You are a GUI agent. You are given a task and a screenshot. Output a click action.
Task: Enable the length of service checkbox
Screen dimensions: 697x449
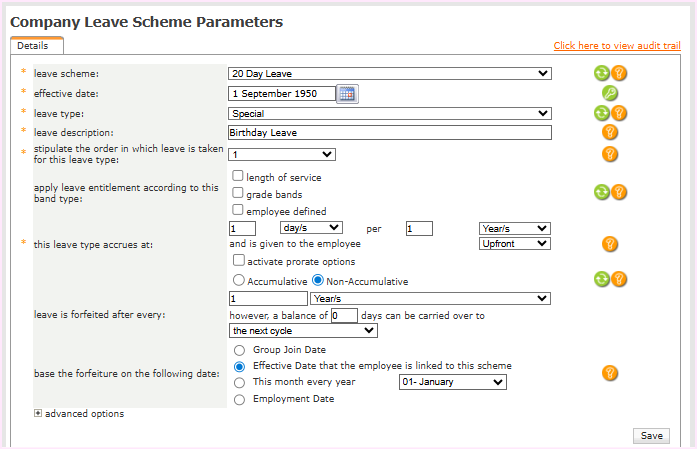[238, 176]
